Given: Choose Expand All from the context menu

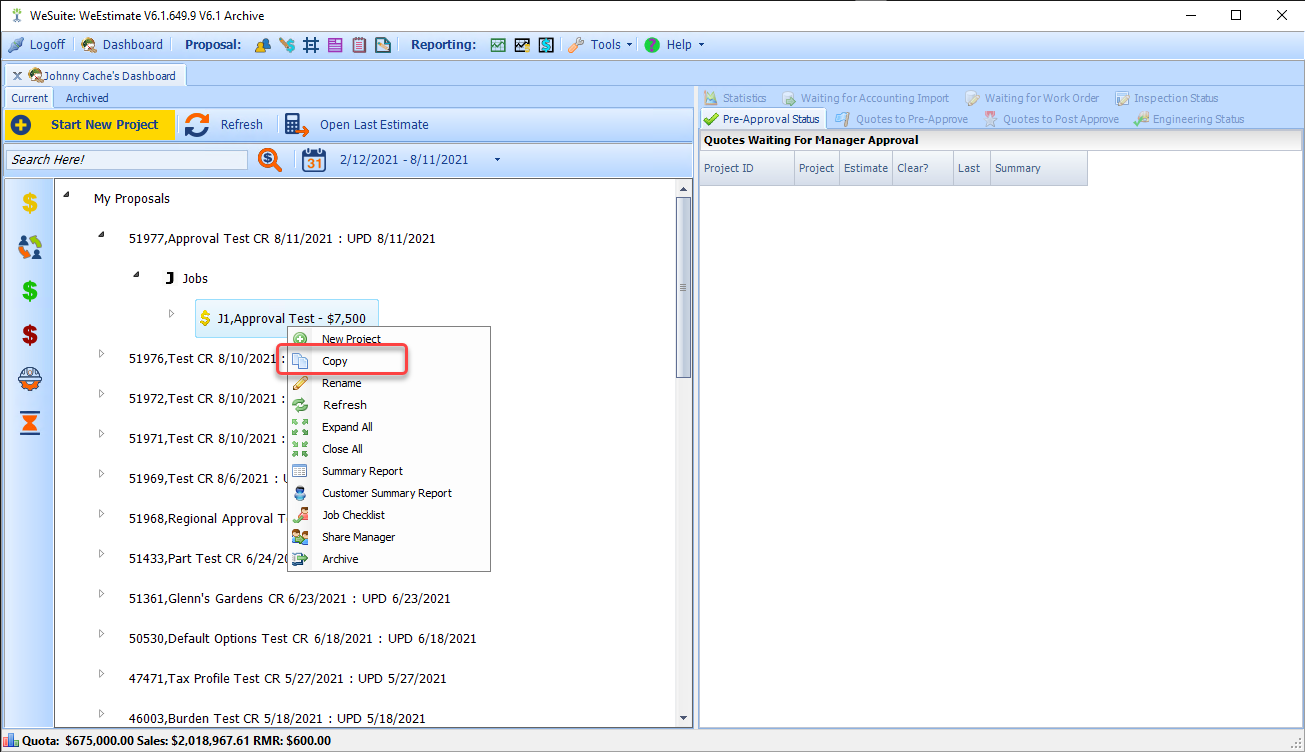Looking at the screenshot, I should pos(388,427).
